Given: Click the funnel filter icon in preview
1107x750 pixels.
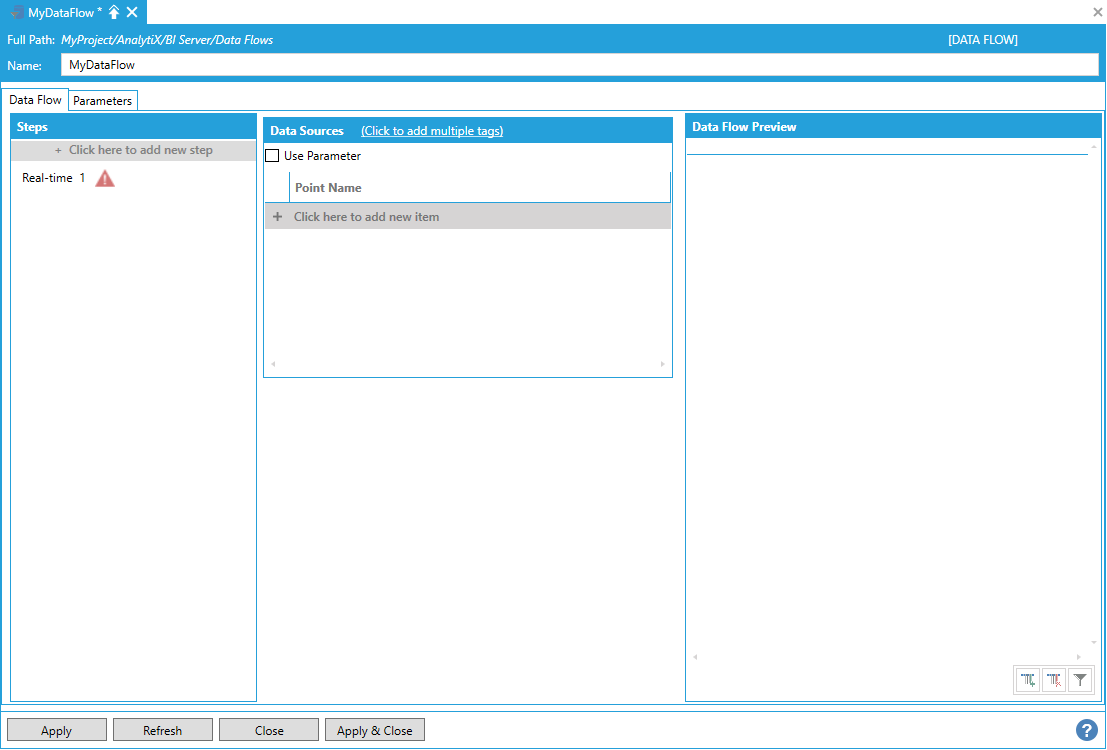Looking at the screenshot, I should 1080,680.
